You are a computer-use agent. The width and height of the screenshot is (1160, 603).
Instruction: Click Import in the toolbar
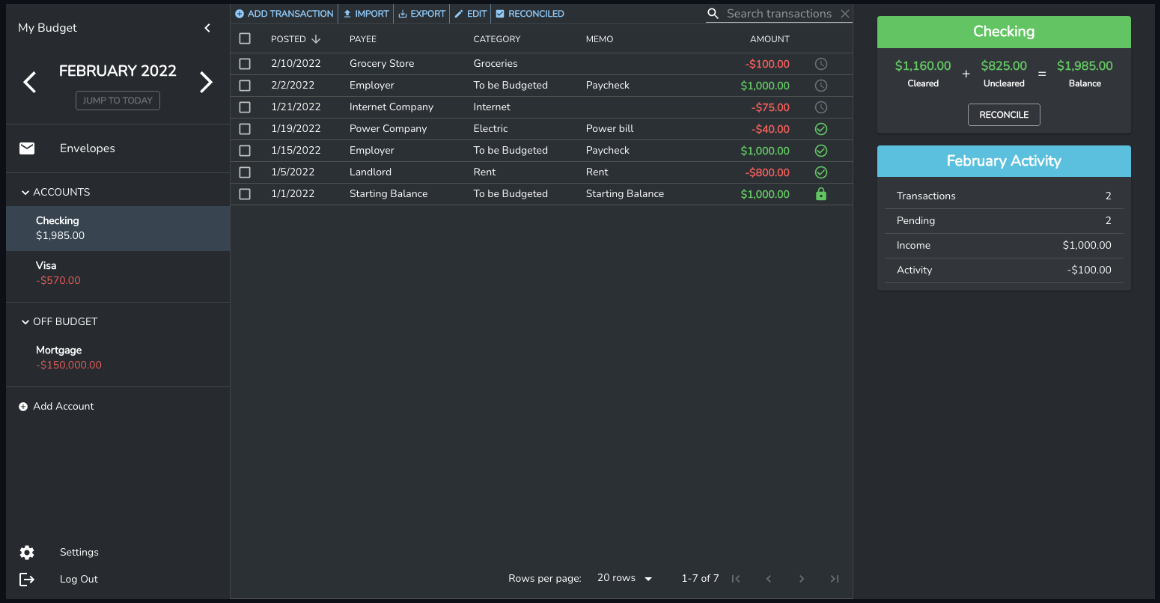(366, 13)
